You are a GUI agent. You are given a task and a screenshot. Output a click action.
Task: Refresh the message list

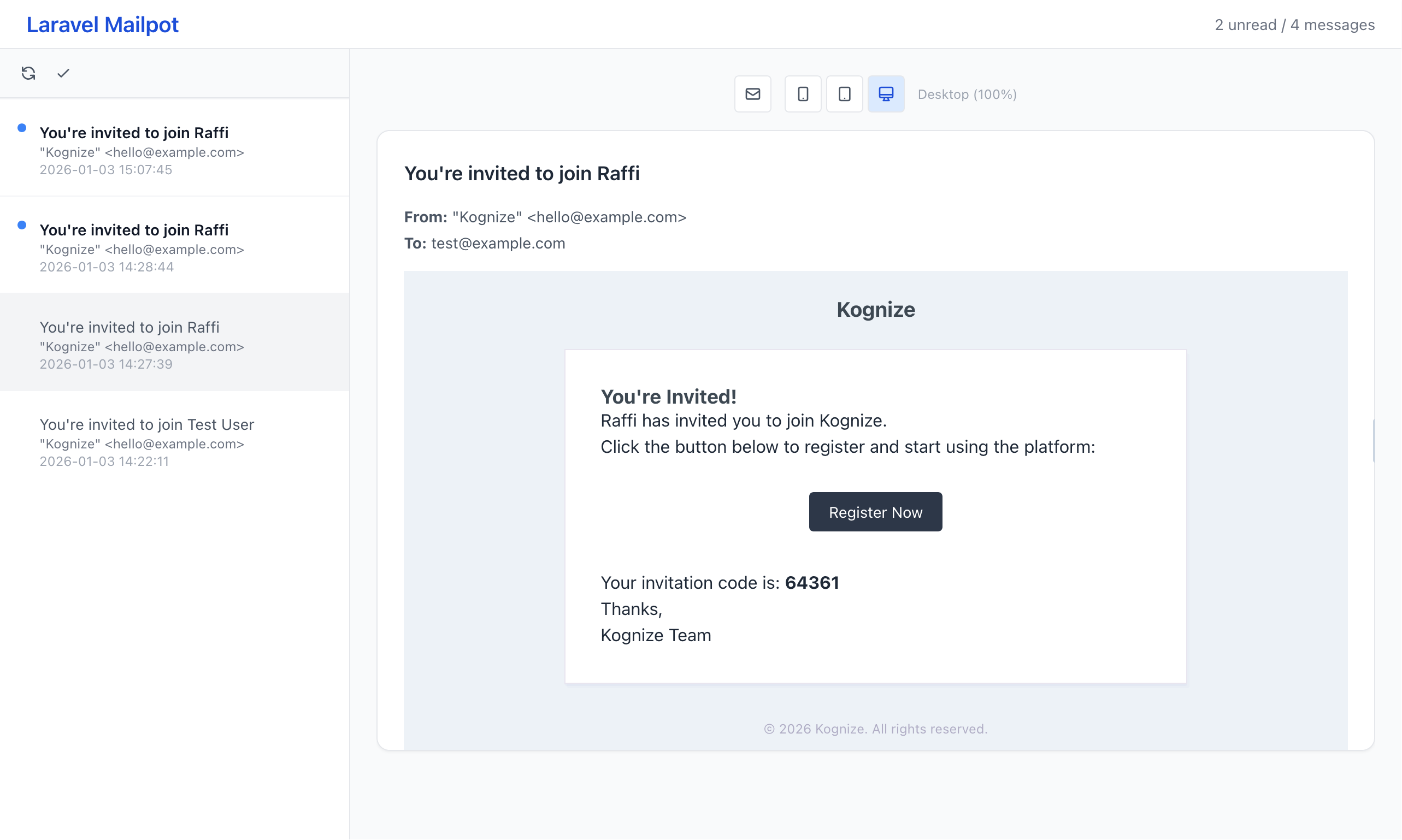pos(28,73)
